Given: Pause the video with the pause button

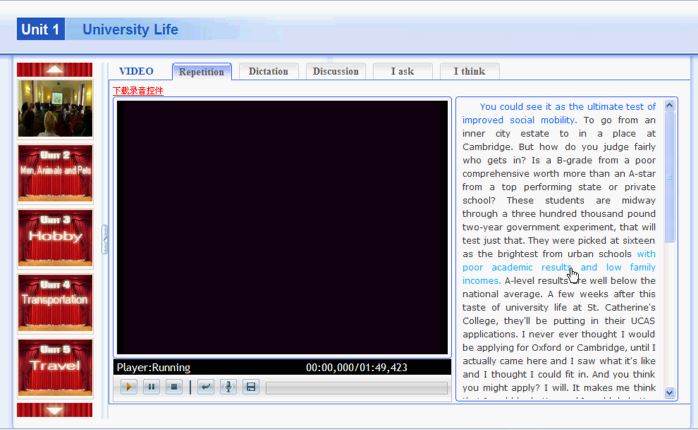Looking at the screenshot, I should pos(151,387).
